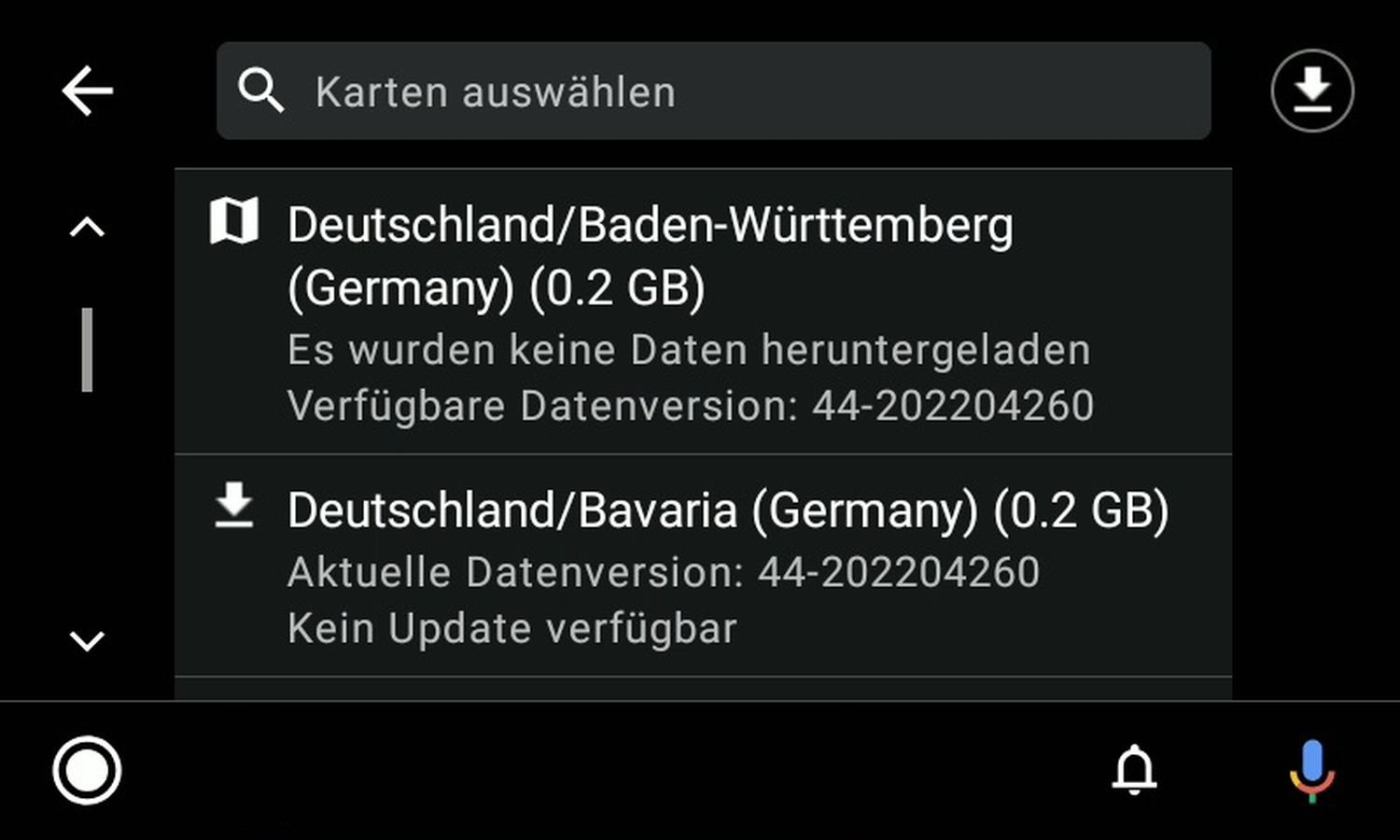Click the download arrow icon beside Bavaria
Viewport: 1400px width, 840px height.
pos(234,505)
